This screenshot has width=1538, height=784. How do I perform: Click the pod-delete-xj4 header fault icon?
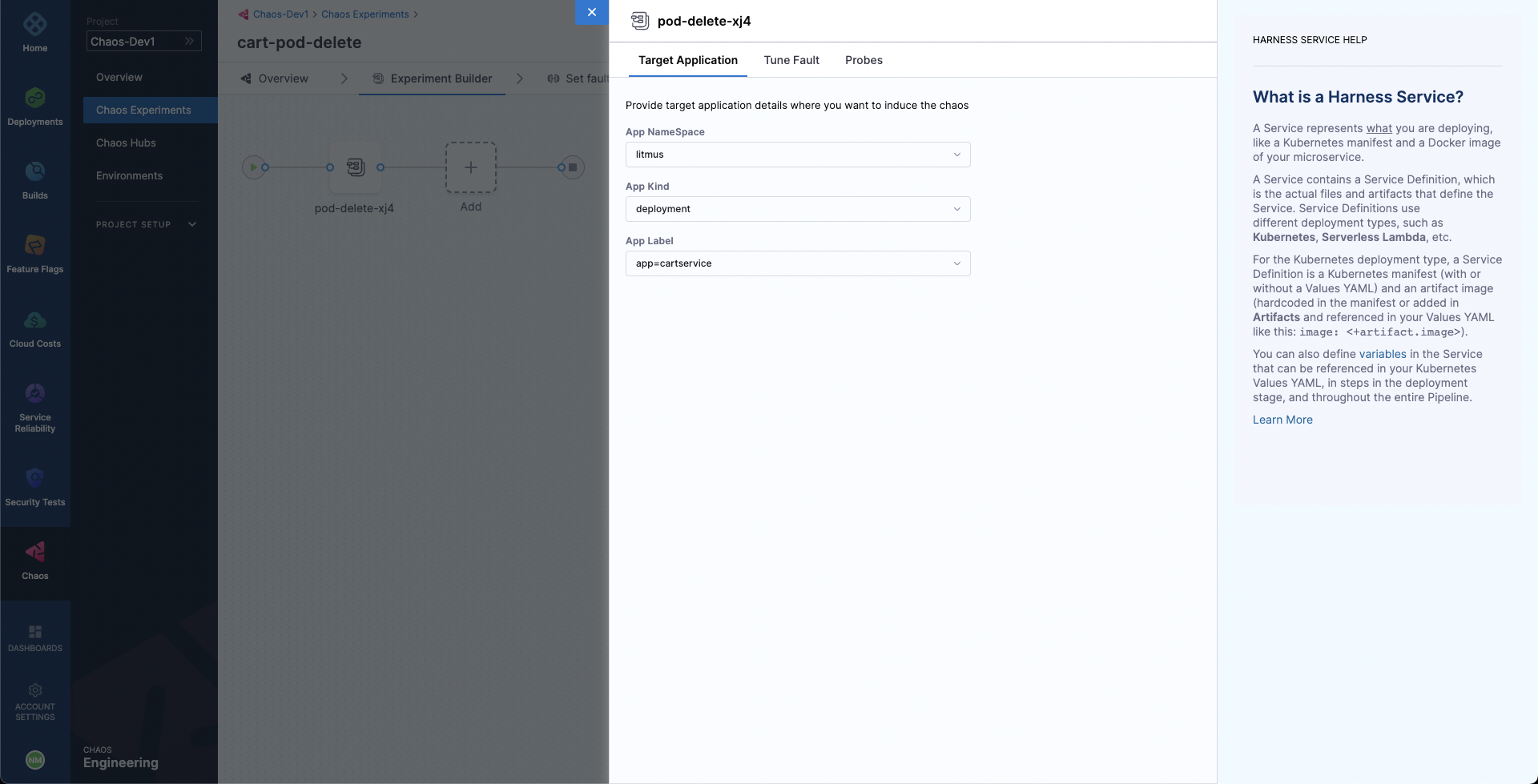coord(639,21)
